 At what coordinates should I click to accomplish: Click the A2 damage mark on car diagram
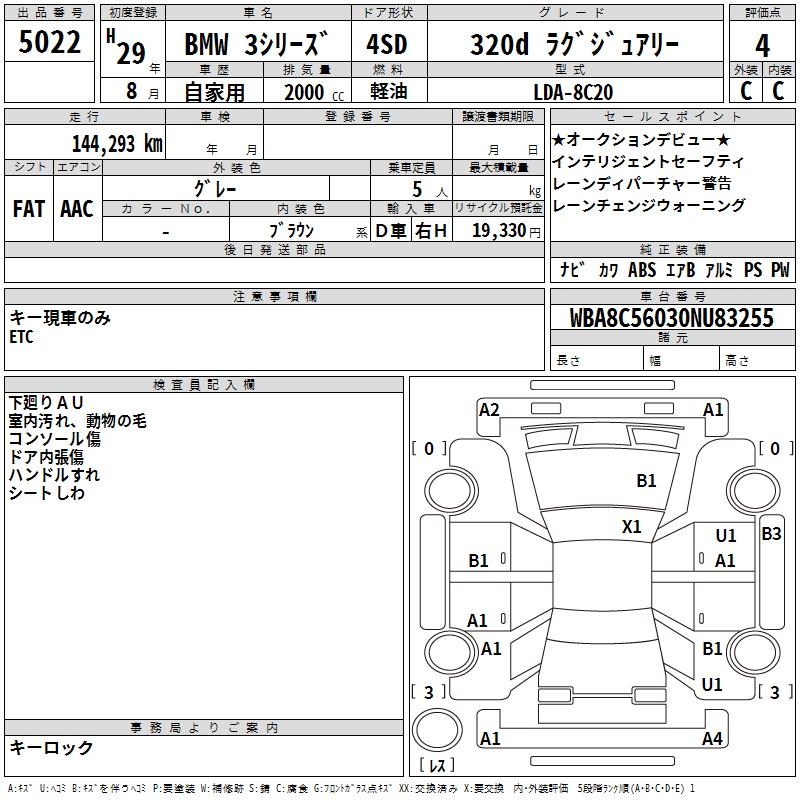coord(489,409)
